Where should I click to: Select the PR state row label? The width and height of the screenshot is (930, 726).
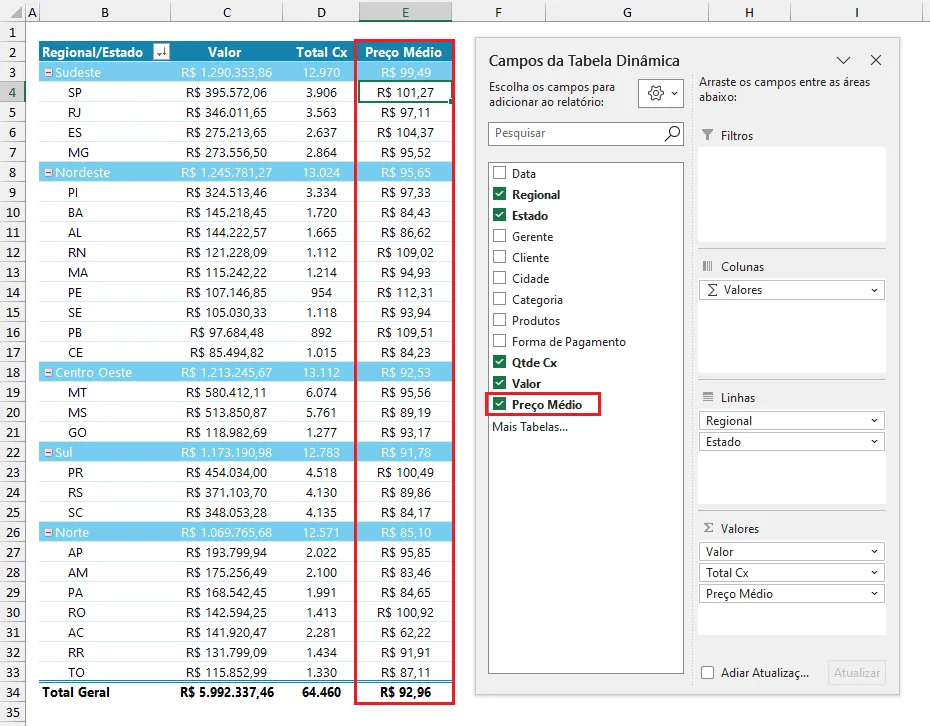tap(105, 473)
